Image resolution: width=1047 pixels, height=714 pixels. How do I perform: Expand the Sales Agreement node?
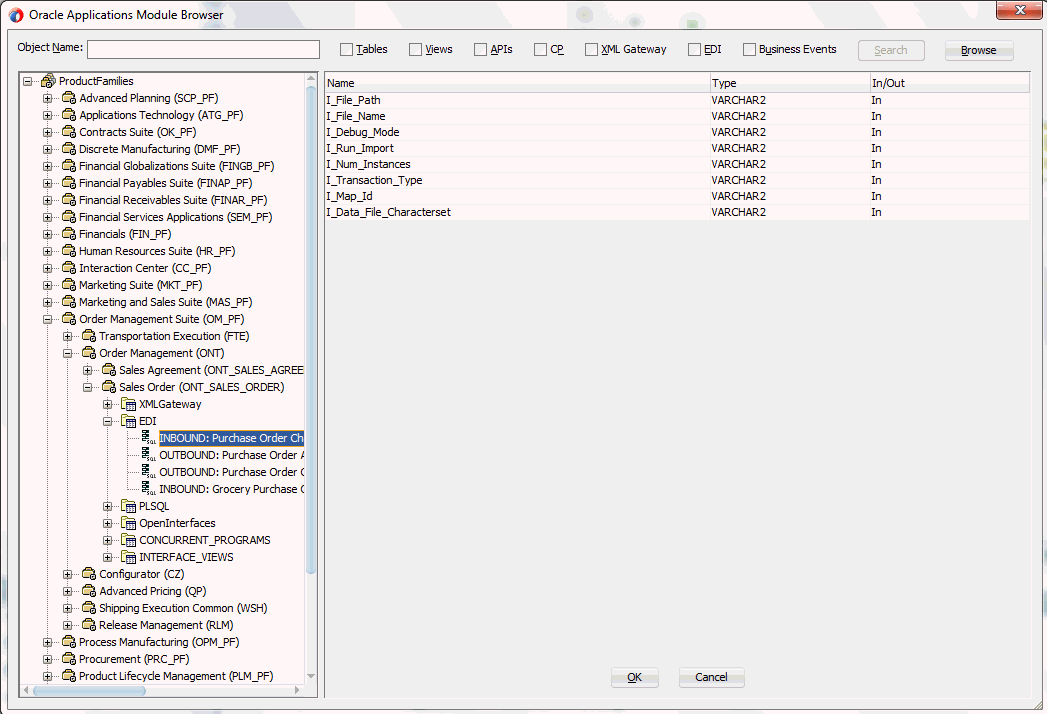click(x=87, y=370)
